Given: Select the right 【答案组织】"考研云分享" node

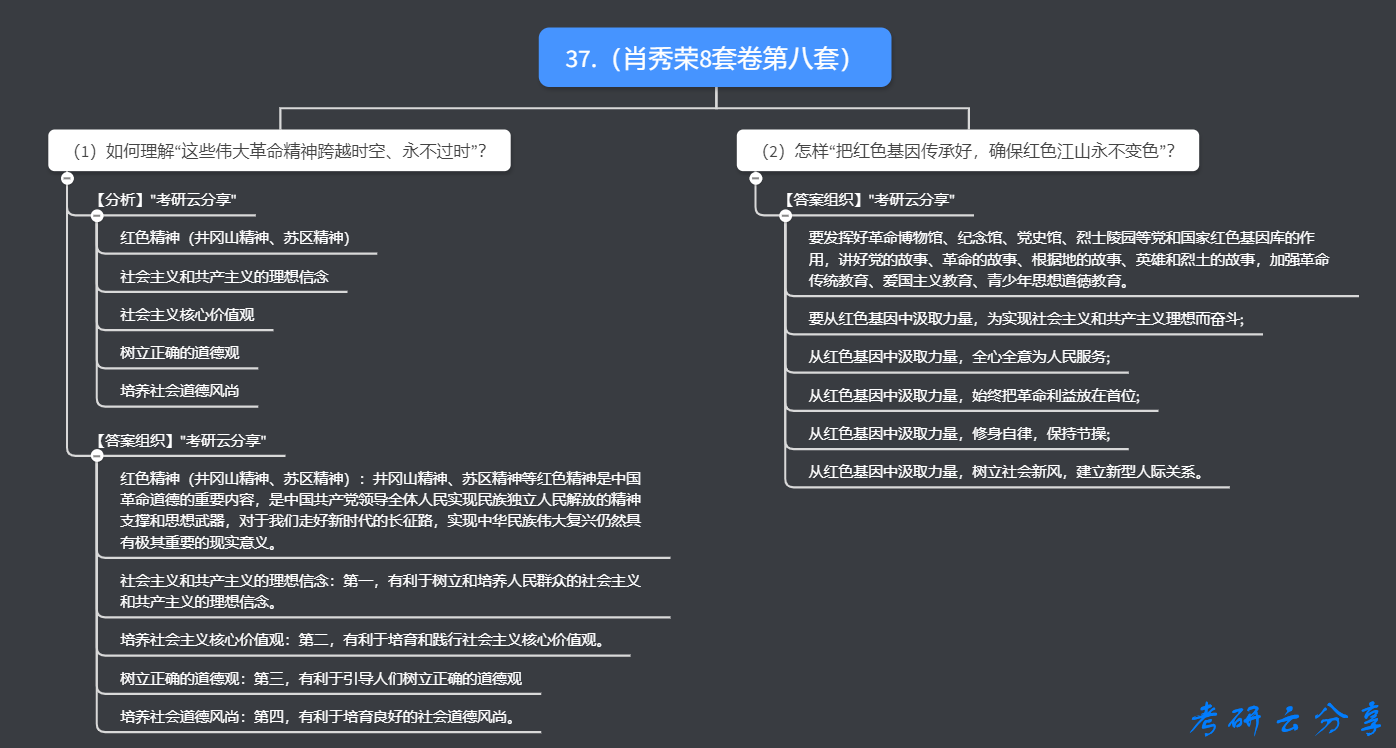Looking at the screenshot, I should click(x=868, y=199).
